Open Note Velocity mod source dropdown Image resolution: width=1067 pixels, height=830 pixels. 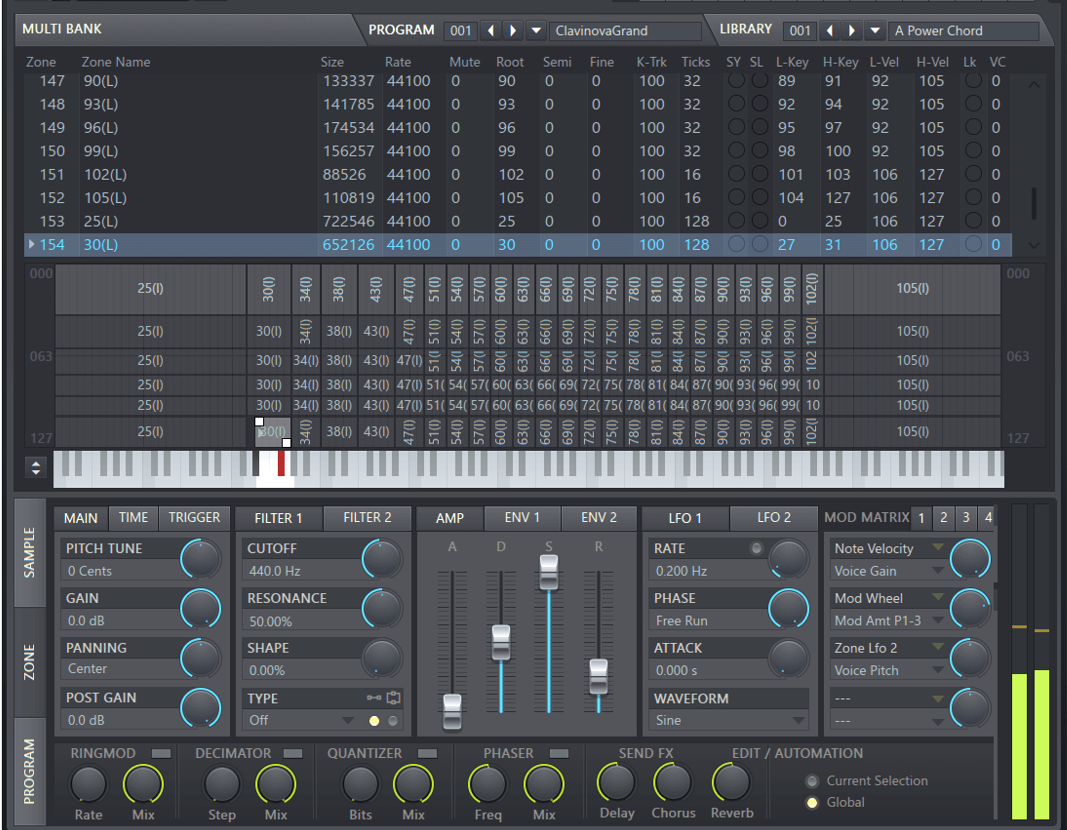(x=938, y=548)
